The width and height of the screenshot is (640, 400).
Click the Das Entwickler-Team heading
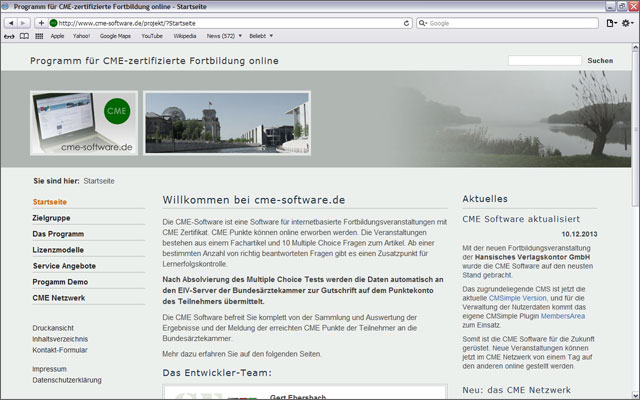[217, 373]
